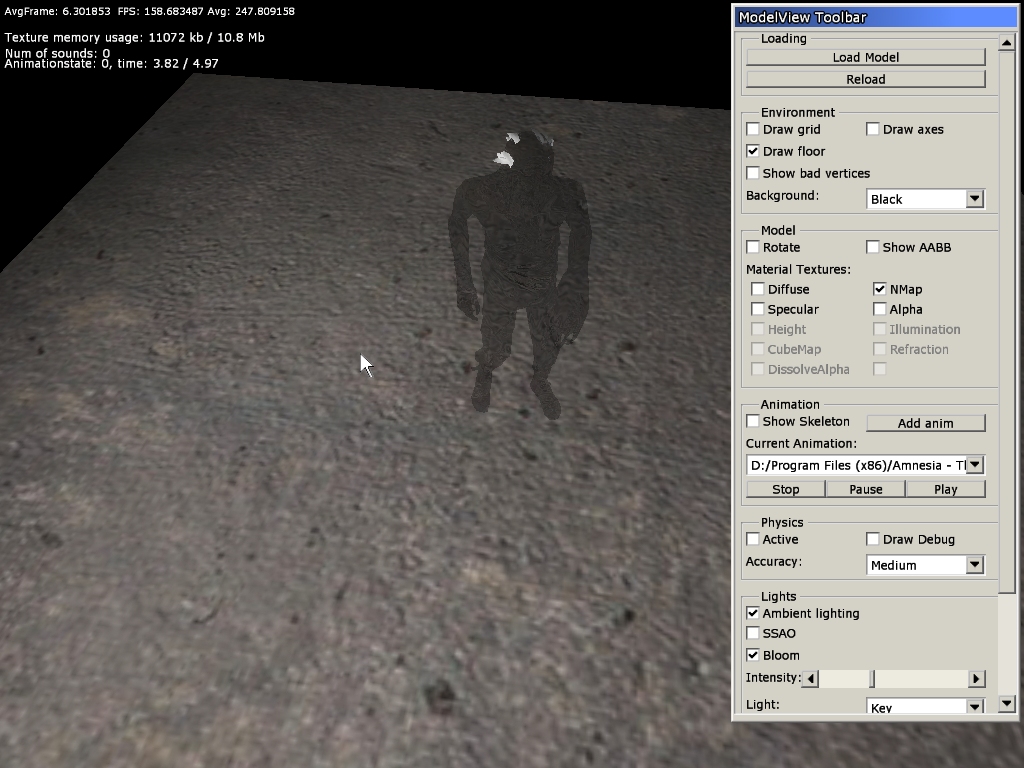Screen dimensions: 1024x768
Task: Enable the Specular texture checkbox
Action: coord(758,309)
